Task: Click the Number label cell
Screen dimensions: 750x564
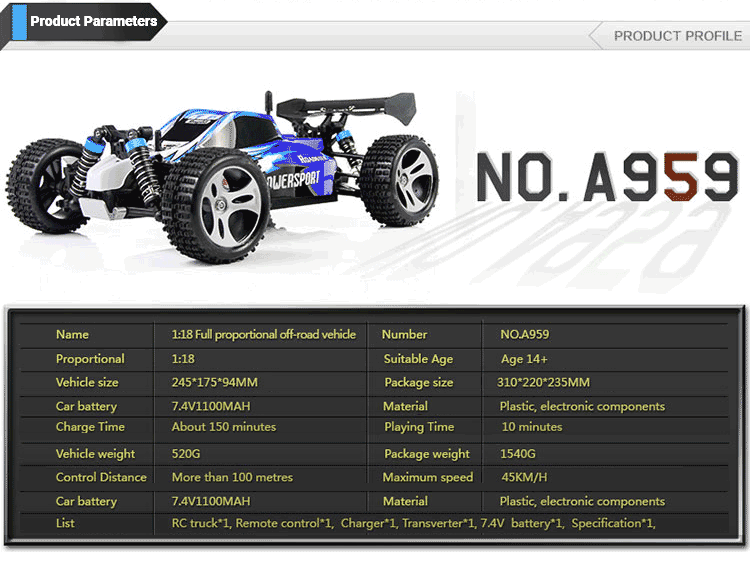Action: pyautogui.click(x=404, y=334)
